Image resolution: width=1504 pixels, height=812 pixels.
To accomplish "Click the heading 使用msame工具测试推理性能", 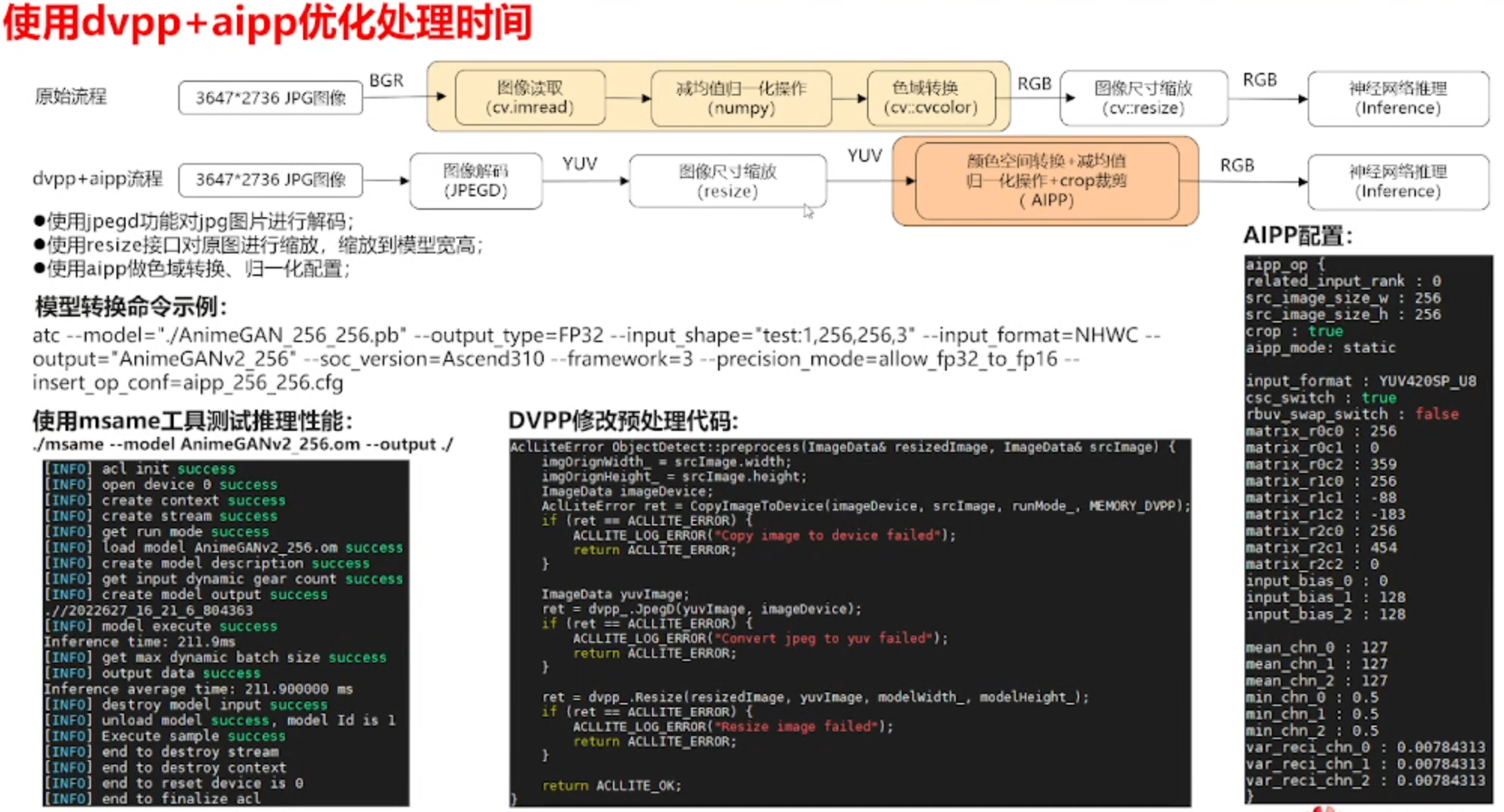I will [x=193, y=420].
